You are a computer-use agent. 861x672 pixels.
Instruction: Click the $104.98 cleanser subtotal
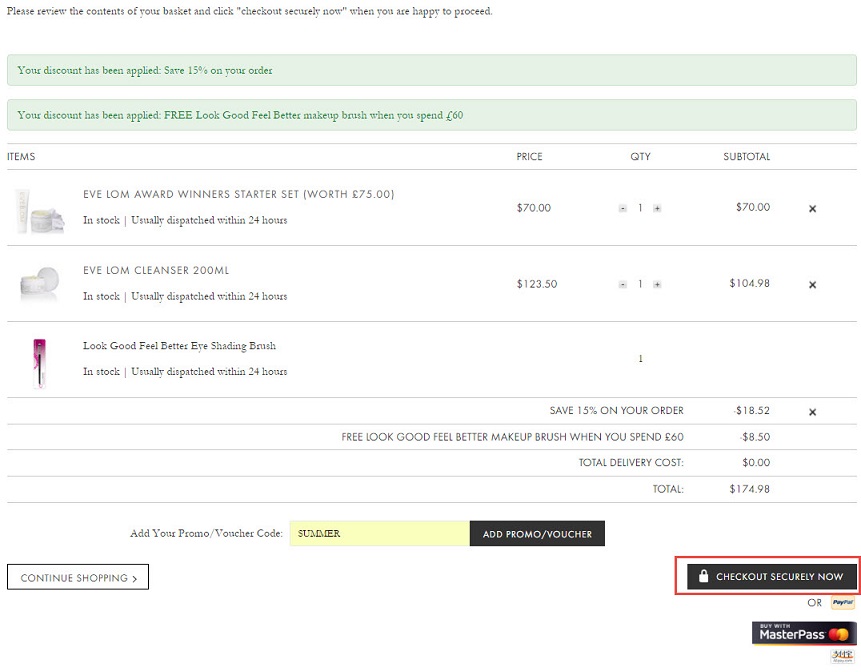coord(750,283)
